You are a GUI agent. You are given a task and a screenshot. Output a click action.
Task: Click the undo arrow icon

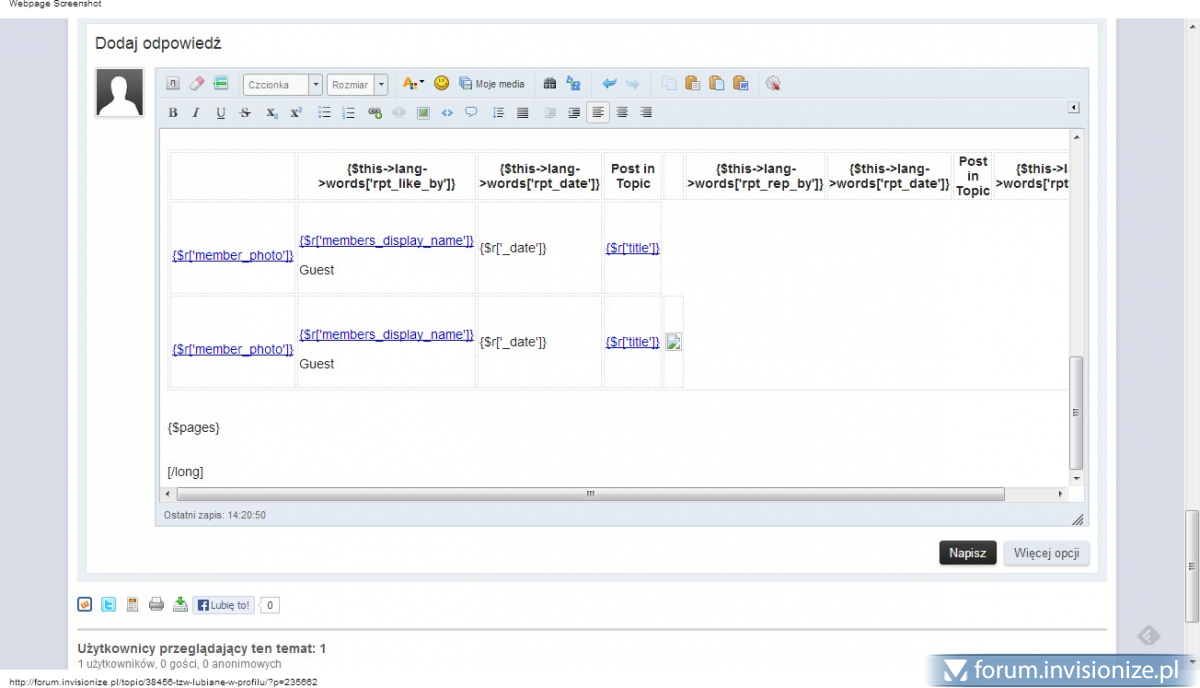(x=609, y=84)
